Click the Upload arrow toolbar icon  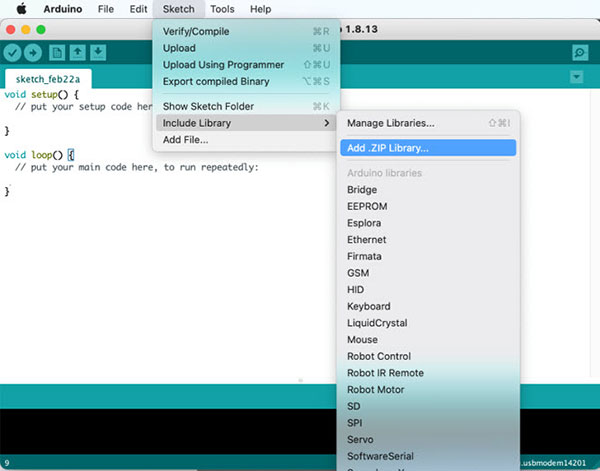[33, 52]
